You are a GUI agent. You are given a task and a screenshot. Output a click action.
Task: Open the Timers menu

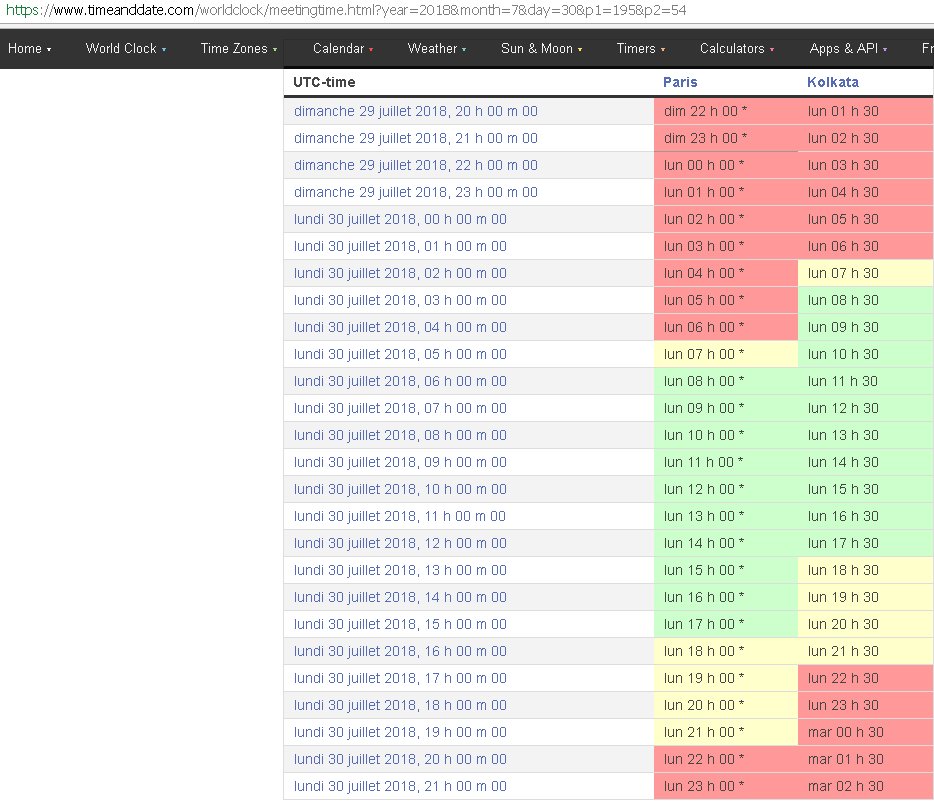tap(641, 49)
